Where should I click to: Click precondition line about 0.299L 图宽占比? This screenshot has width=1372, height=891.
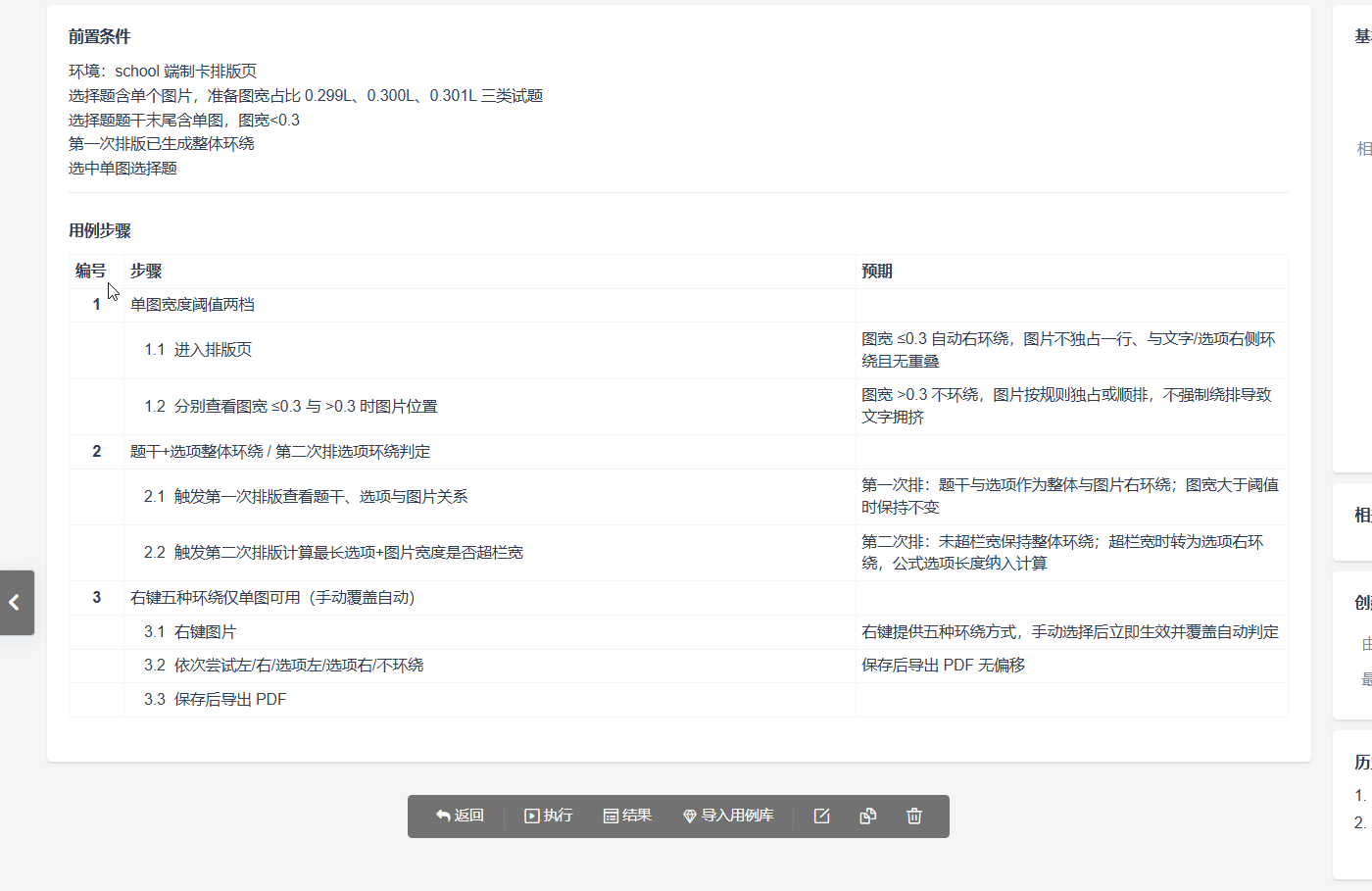(x=306, y=96)
